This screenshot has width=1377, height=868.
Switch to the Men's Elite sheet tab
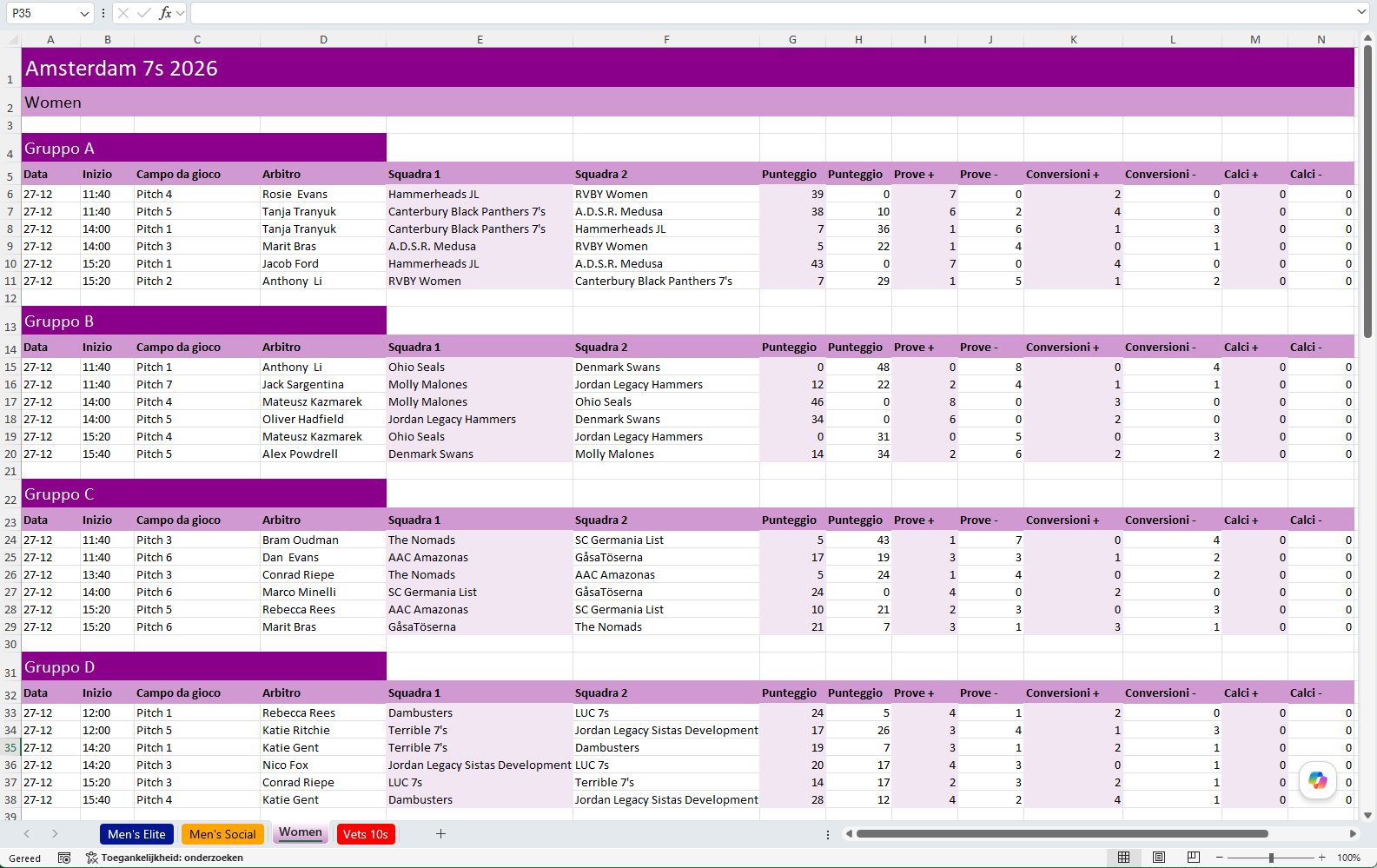tap(136, 834)
